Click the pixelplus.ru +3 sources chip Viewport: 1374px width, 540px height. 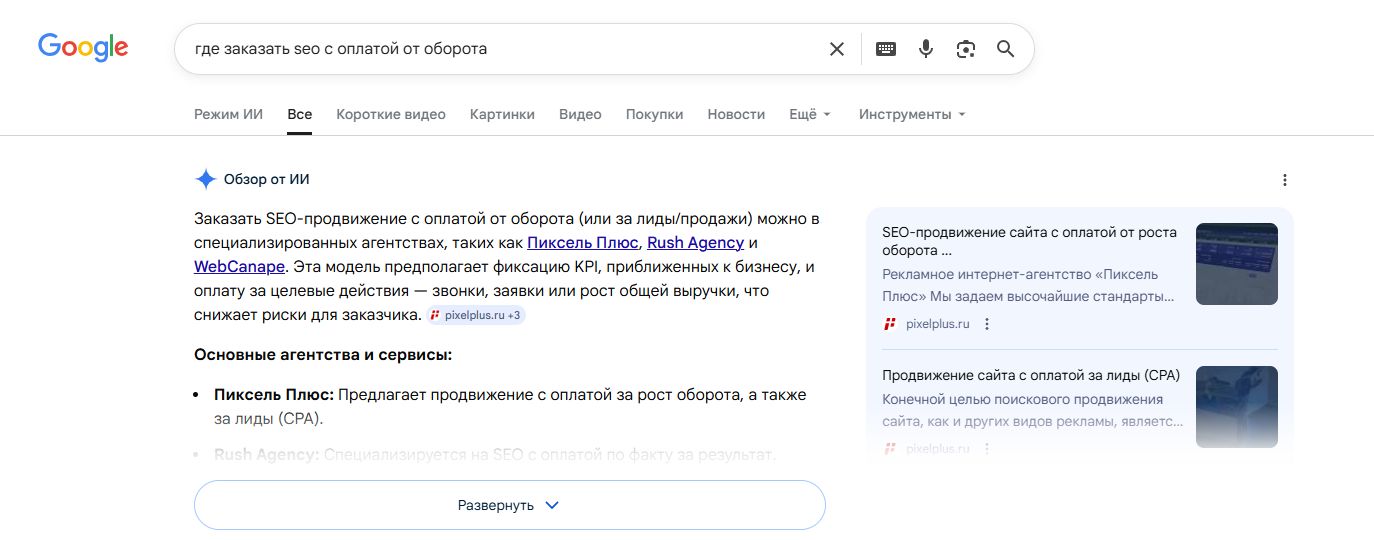coord(476,316)
